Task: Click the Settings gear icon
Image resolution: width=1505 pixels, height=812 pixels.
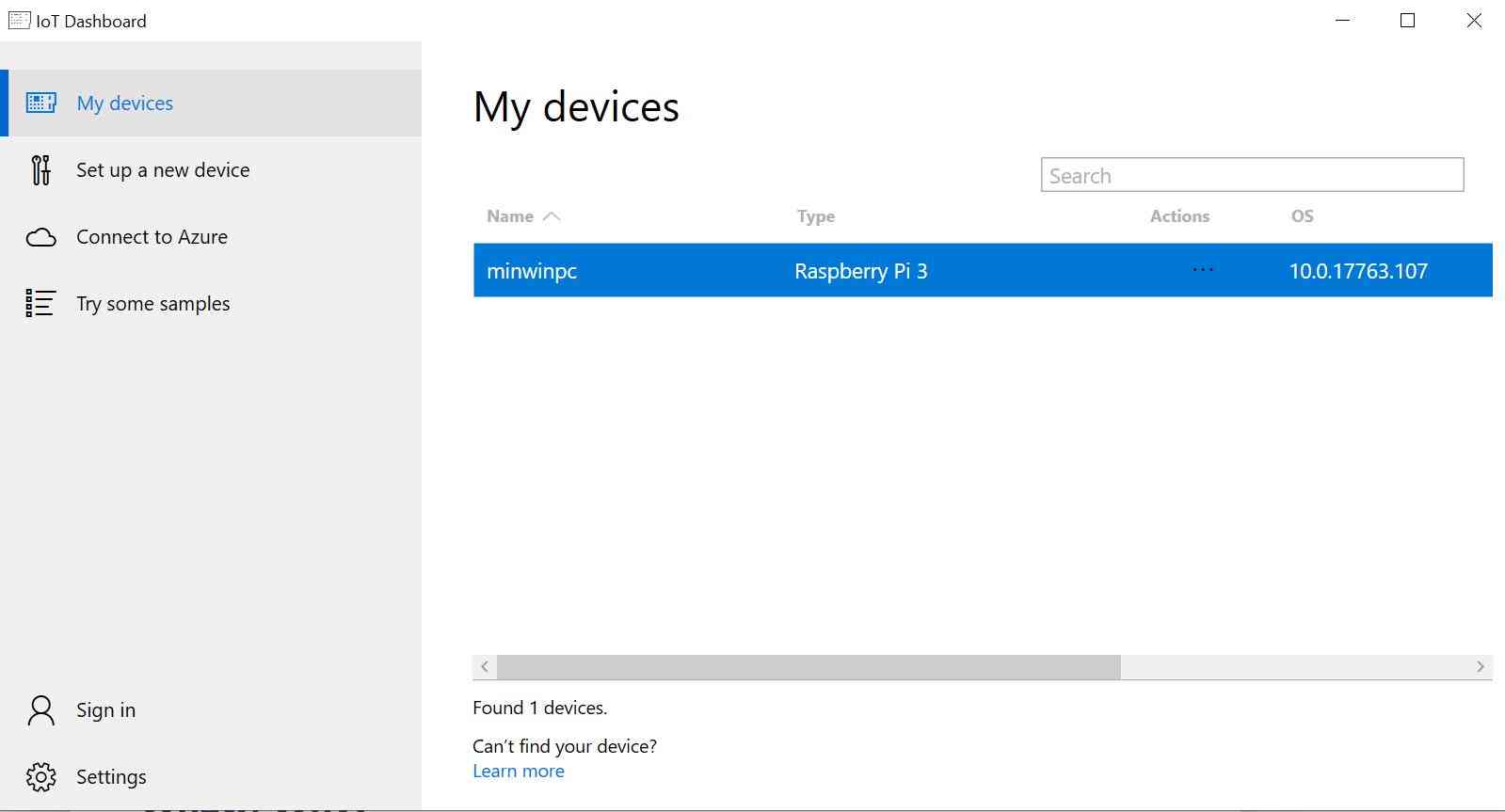Action: pyautogui.click(x=41, y=777)
